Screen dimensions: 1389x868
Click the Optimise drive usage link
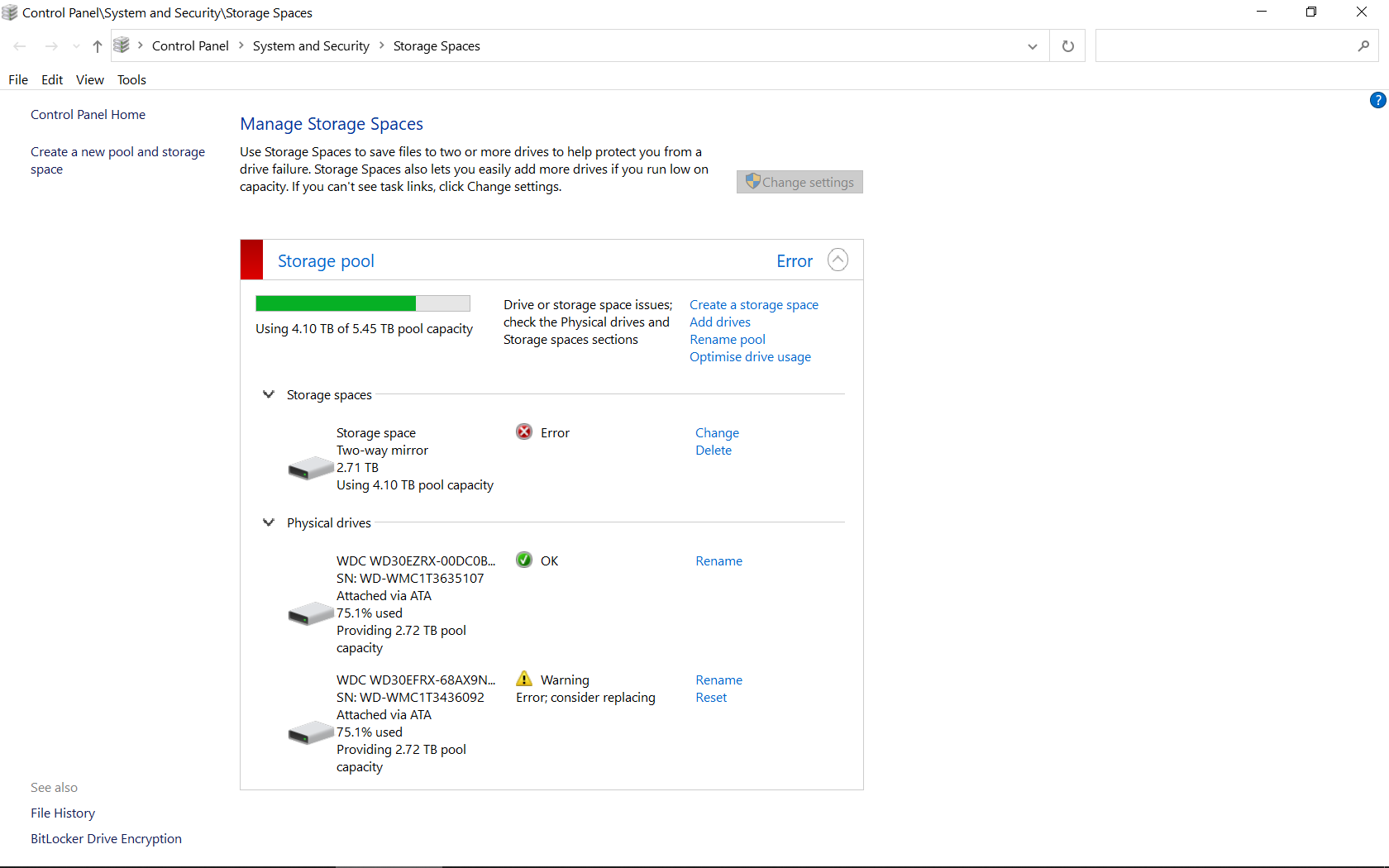click(750, 356)
